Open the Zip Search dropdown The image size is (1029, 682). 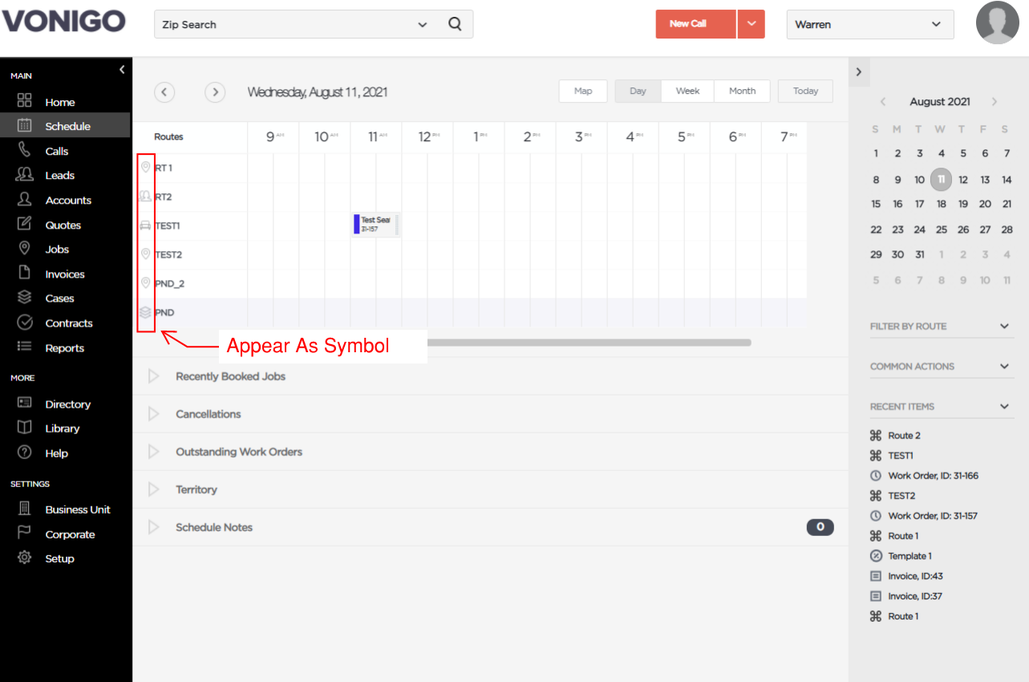(x=422, y=25)
